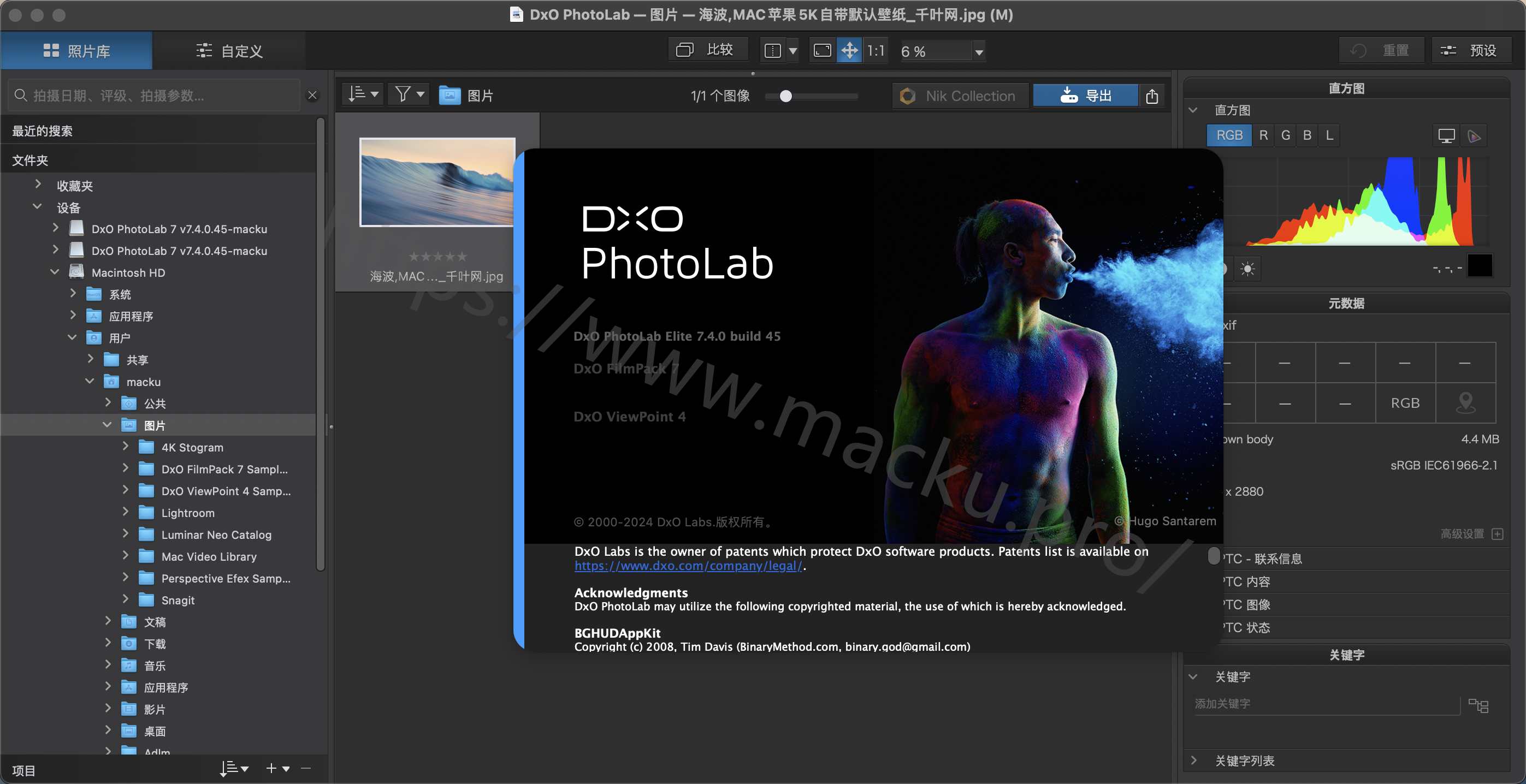Viewport: 1526px width, 784px height.
Task: Select B histogram channel
Action: click(x=1307, y=135)
